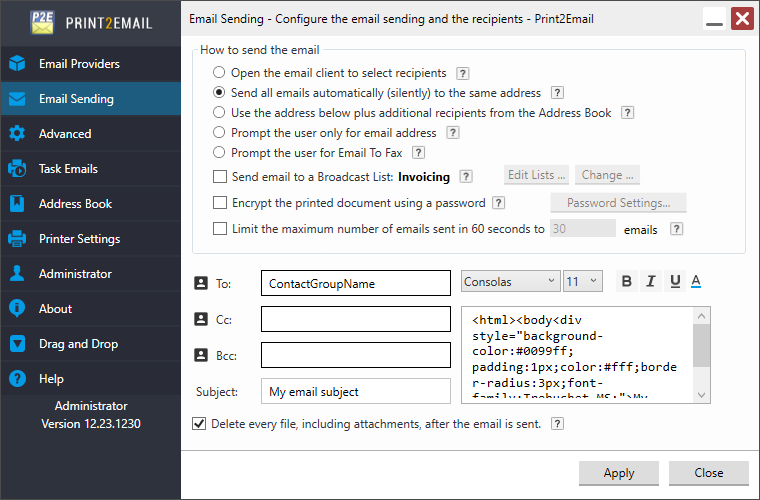Click the Edit Lists button
The width and height of the screenshot is (760, 500).
point(537,175)
